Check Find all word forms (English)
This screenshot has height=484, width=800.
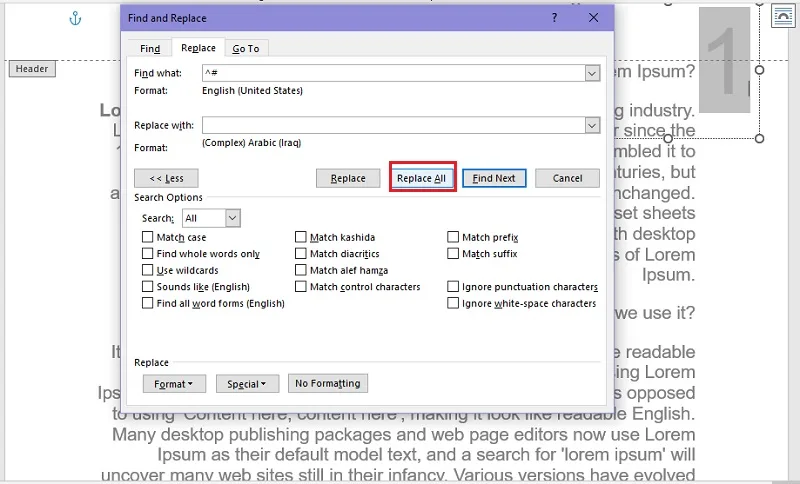click(x=147, y=303)
